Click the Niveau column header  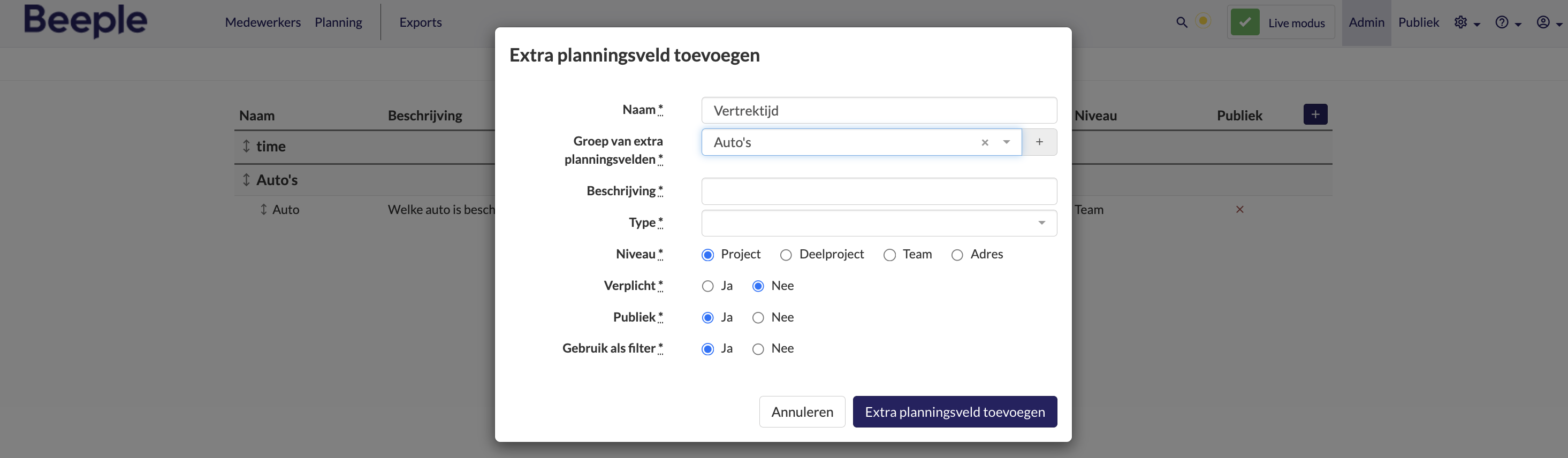tap(1095, 116)
